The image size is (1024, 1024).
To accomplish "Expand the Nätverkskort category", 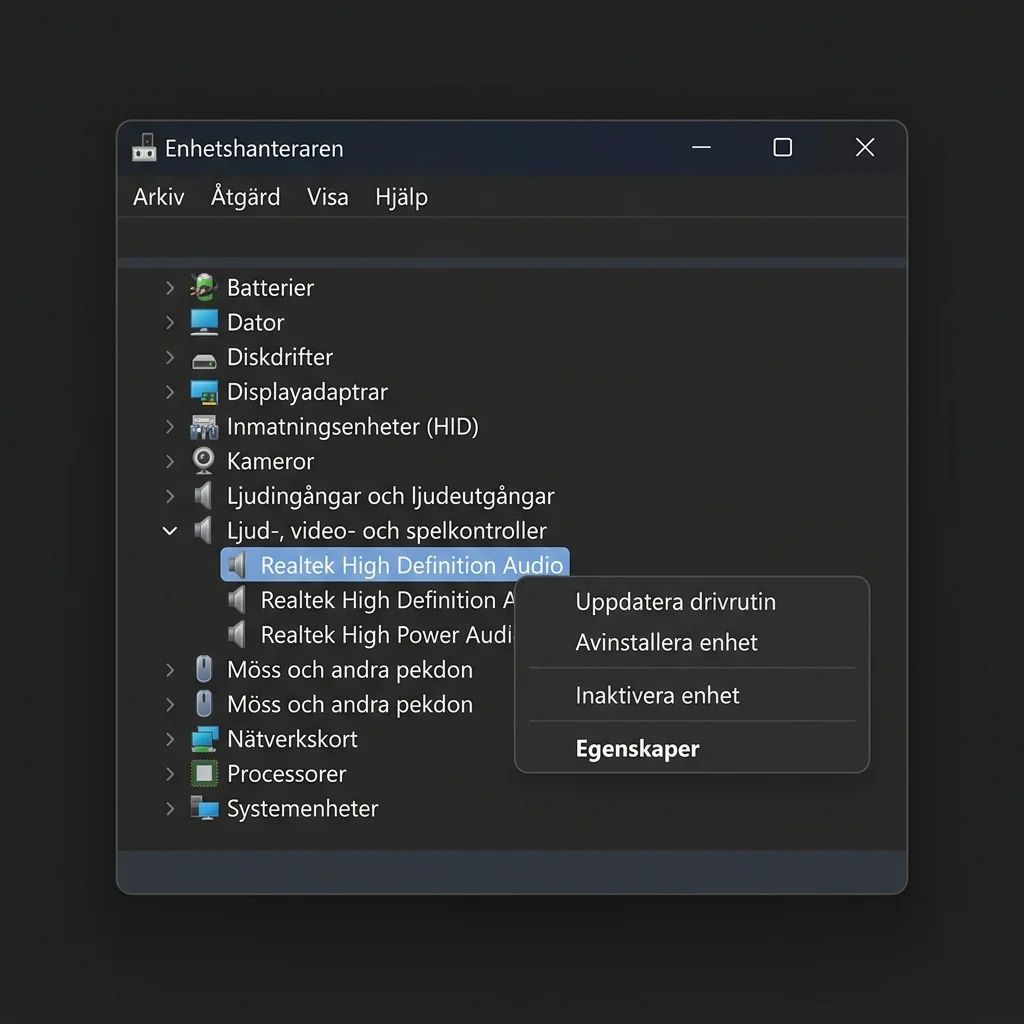I will pyautogui.click(x=170, y=739).
